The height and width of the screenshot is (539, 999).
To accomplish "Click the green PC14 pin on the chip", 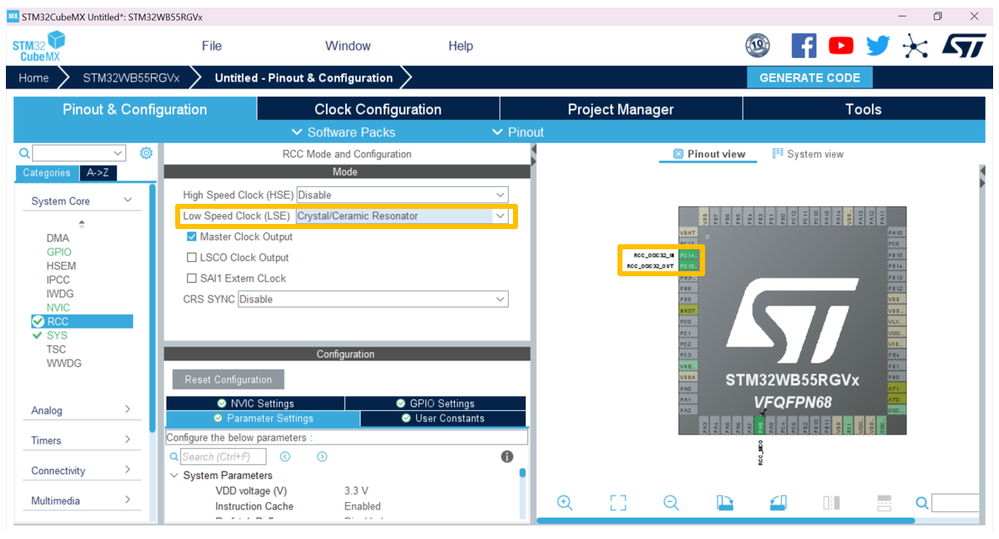I will 689,255.
